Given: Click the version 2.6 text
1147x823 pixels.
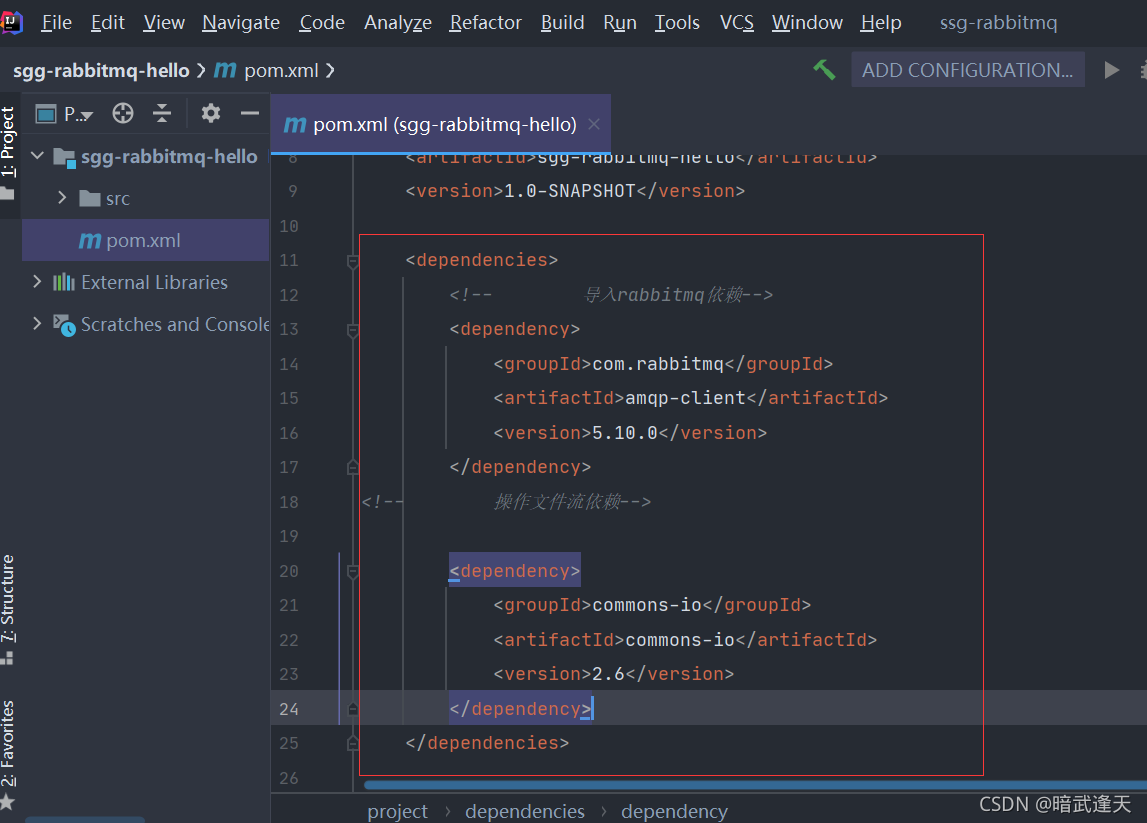Looking at the screenshot, I should coord(609,674).
